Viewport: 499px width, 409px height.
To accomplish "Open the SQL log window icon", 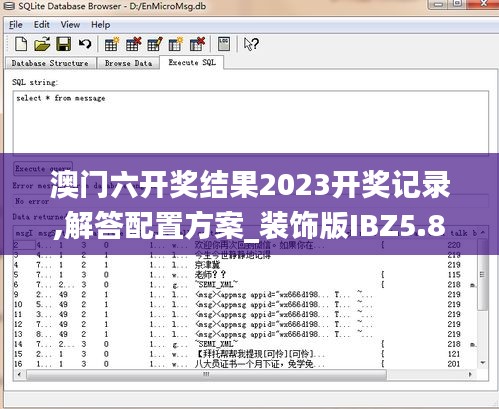I will (x=224, y=44).
